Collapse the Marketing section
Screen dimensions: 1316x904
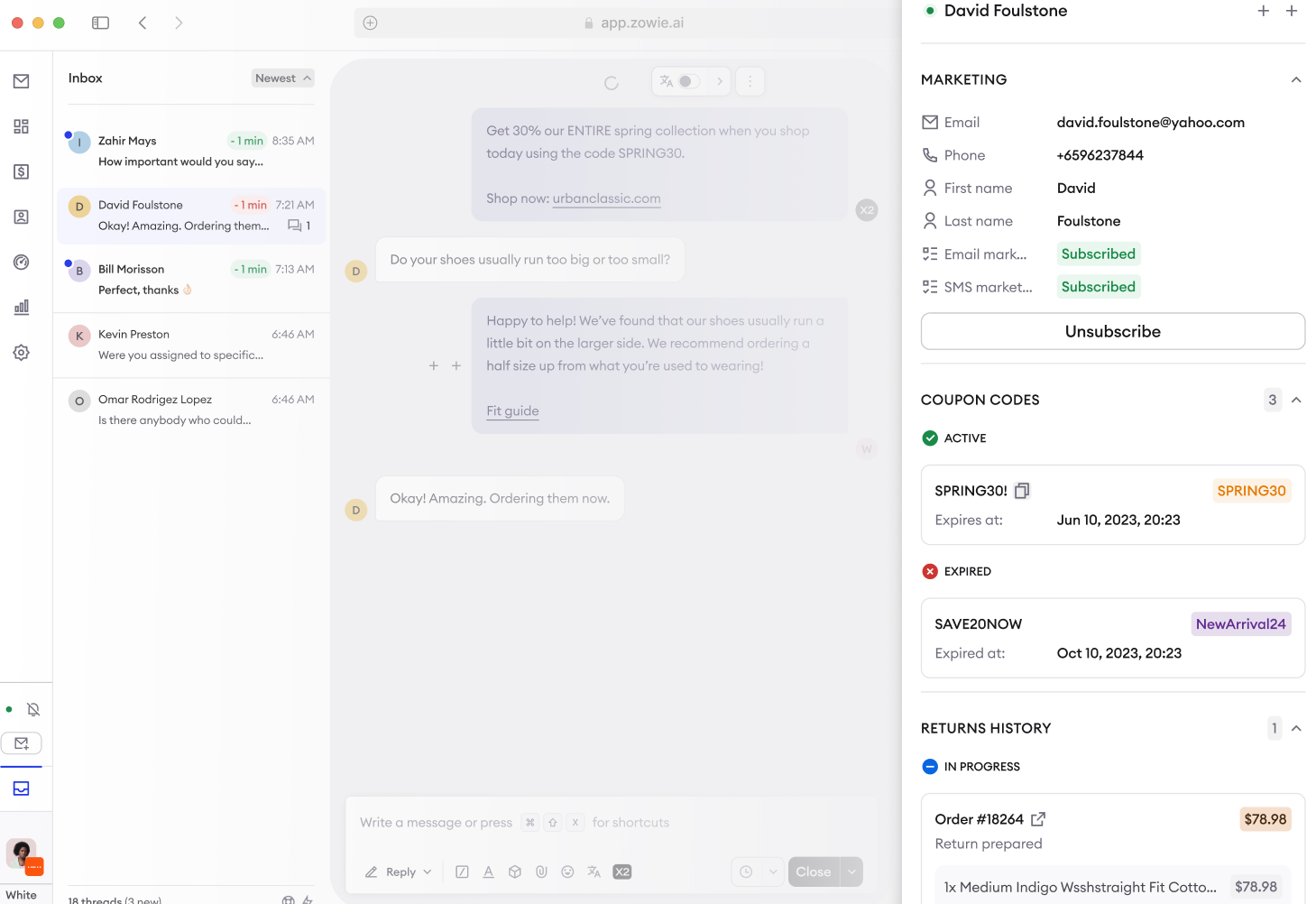(x=1295, y=79)
